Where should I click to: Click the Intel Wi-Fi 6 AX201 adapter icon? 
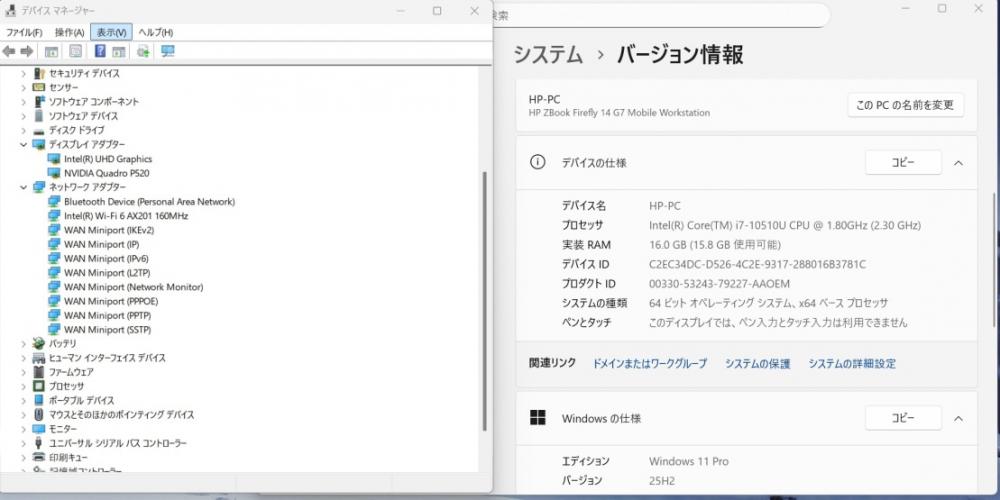pyautogui.click(x=54, y=216)
